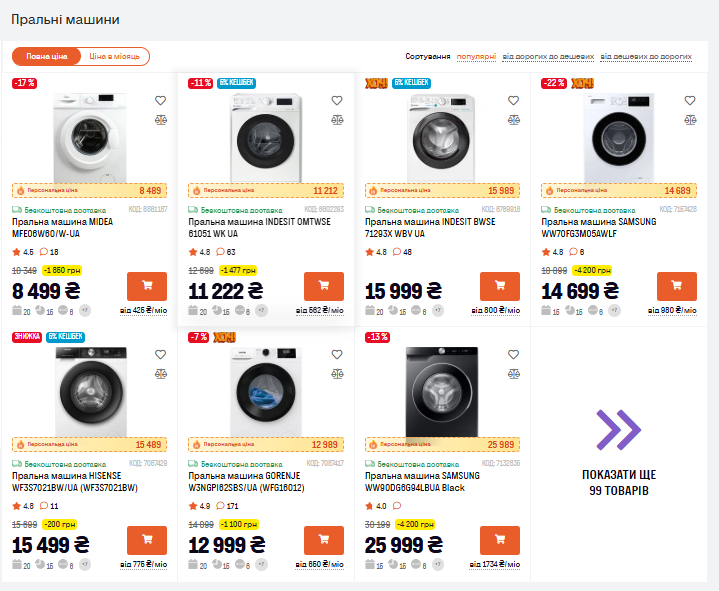The height and width of the screenshot is (591, 719).
Task: Expand extra payment options '+7' on MIDEA card
Action: tap(85, 310)
